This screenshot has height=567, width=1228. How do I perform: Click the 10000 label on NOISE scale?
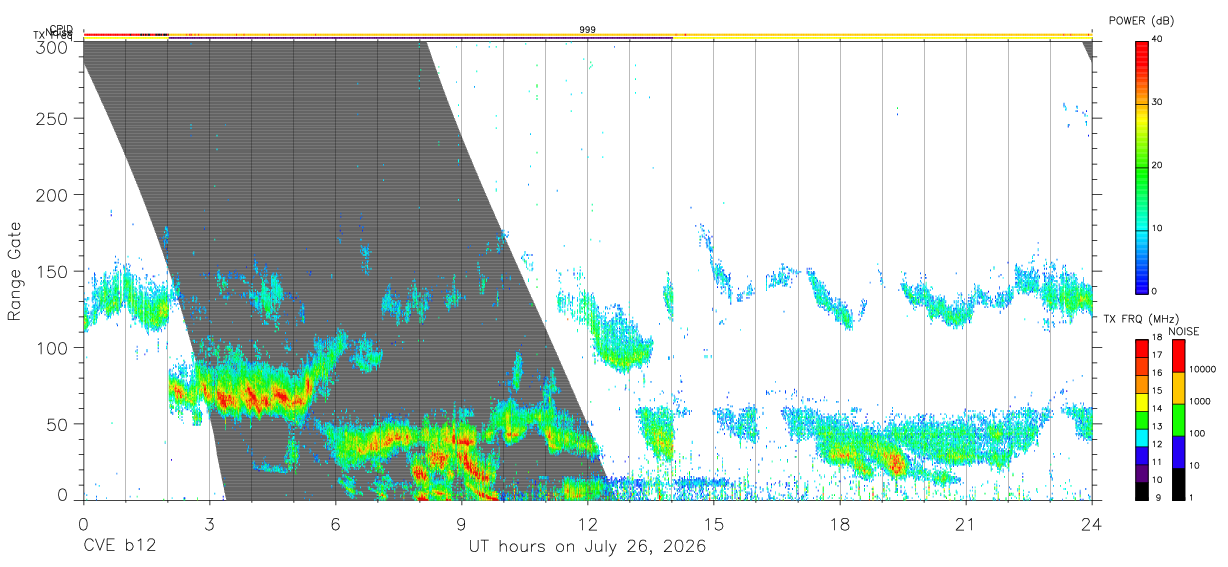(1202, 369)
